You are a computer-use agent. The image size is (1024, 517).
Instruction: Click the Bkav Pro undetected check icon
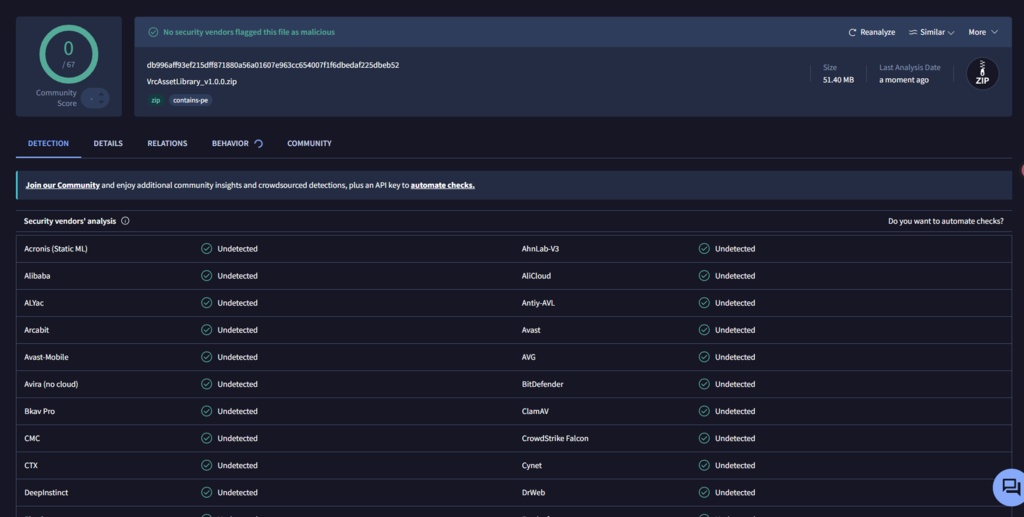[206, 411]
